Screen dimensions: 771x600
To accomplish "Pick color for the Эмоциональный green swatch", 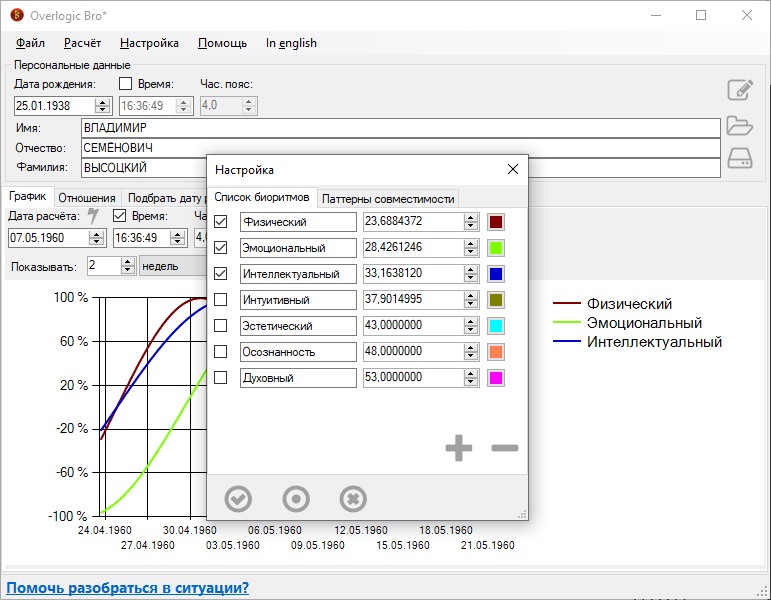I will click(495, 248).
